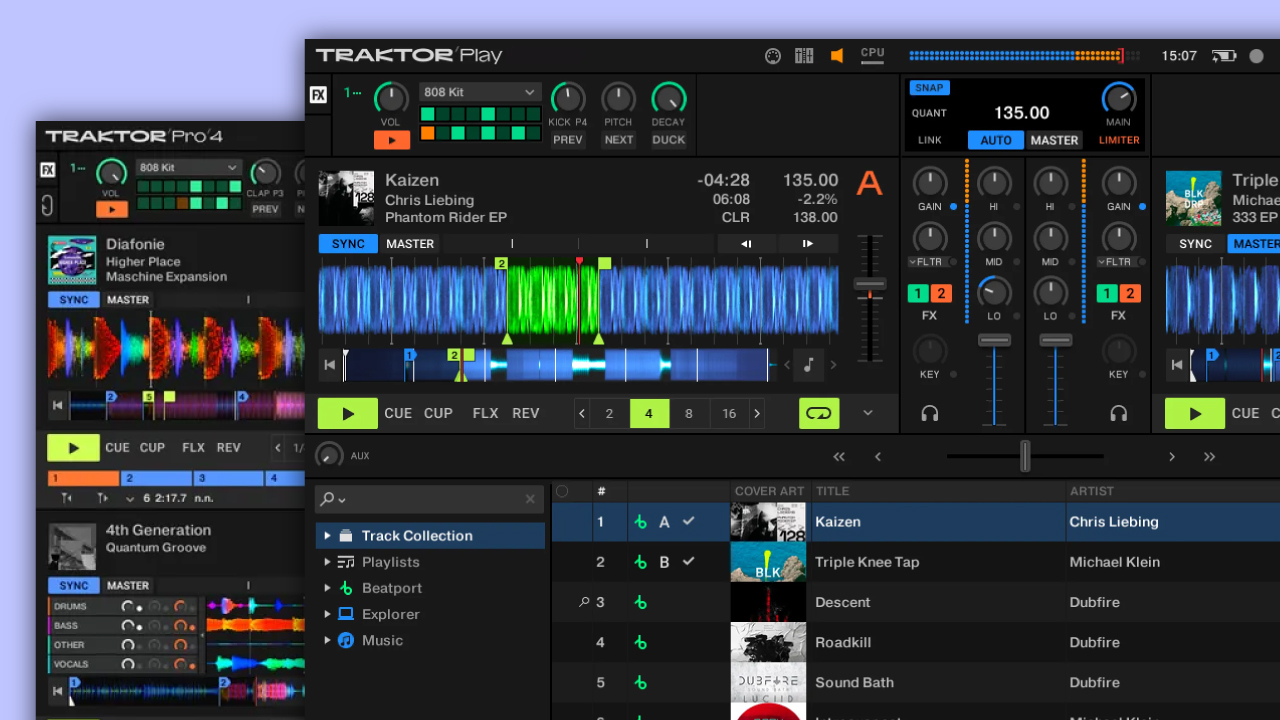Click the left headphone cue icon
Screen dimensions: 1280x720
coord(930,413)
